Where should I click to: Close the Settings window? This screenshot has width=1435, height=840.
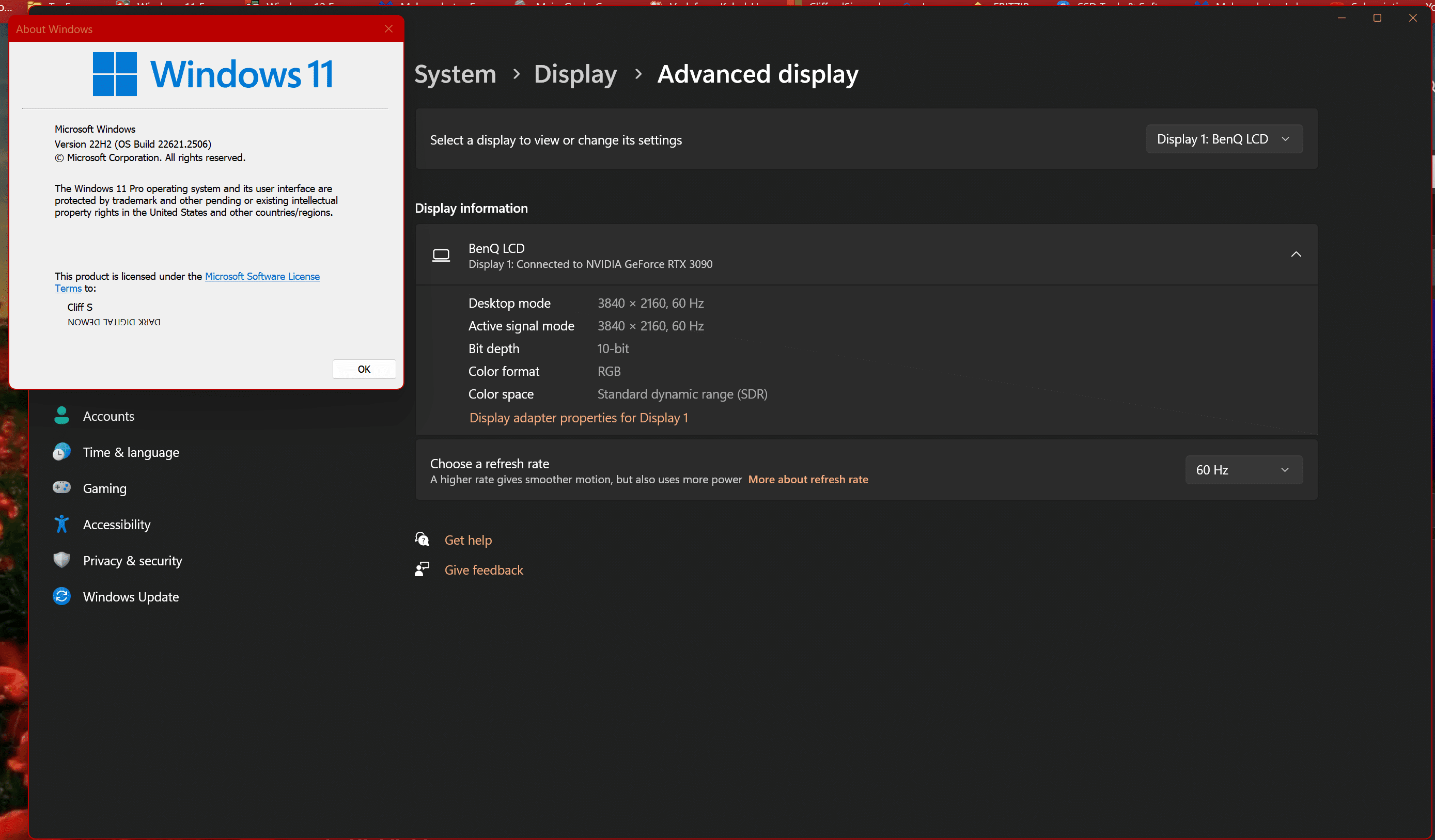[x=1413, y=18]
